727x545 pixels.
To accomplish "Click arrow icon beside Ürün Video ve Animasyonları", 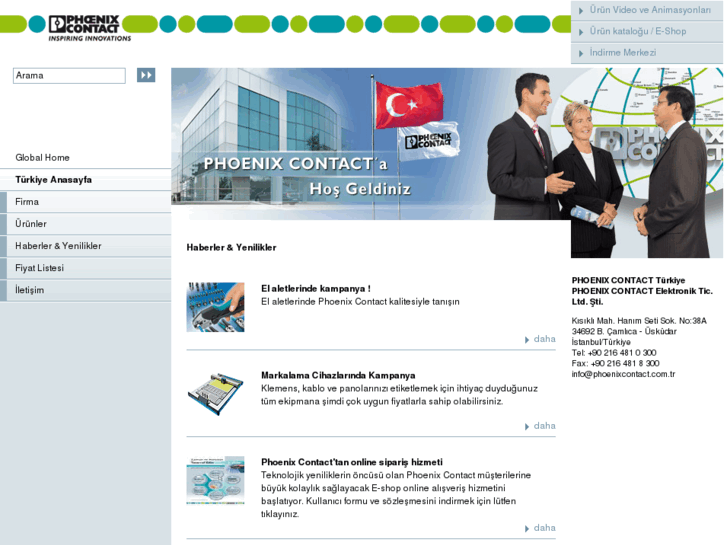I will coord(581,11).
